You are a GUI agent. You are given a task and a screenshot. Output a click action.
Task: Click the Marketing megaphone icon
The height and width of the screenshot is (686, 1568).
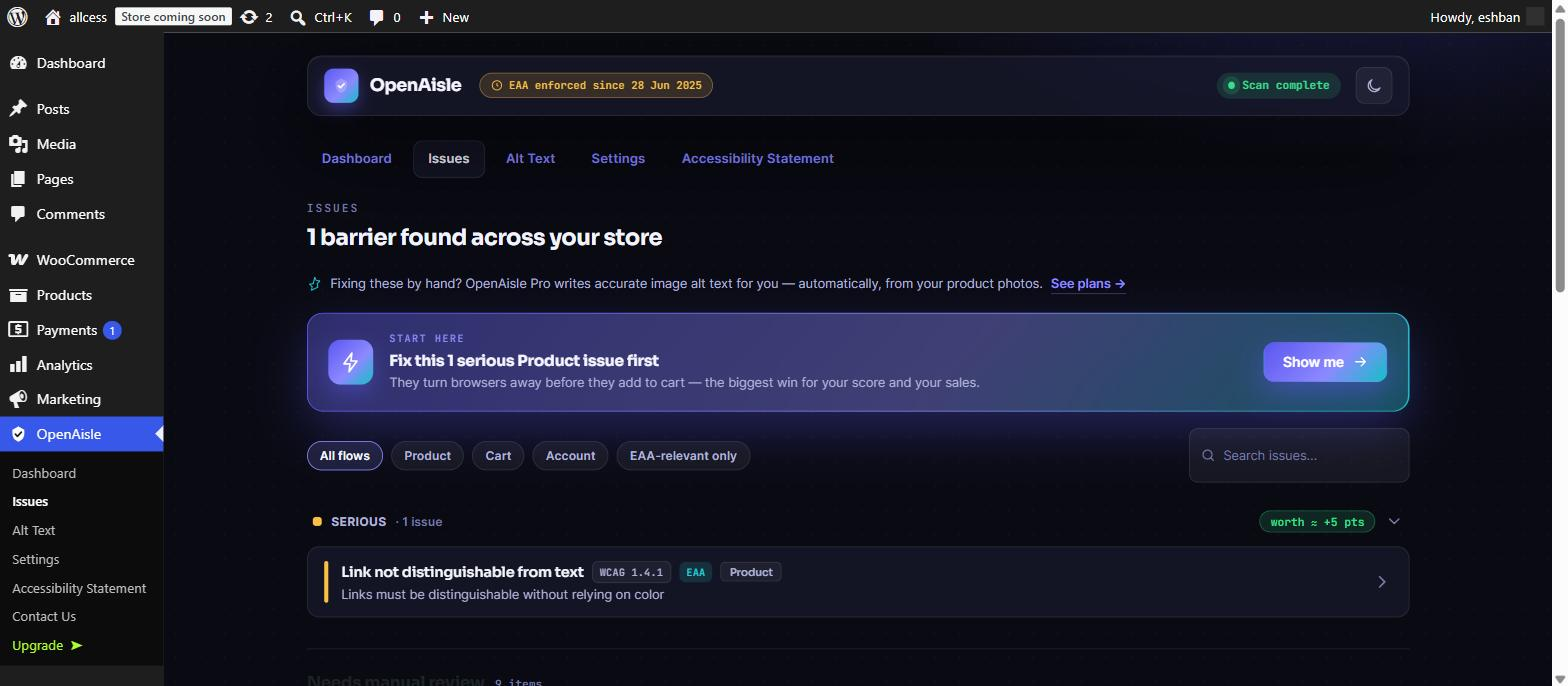tap(18, 399)
